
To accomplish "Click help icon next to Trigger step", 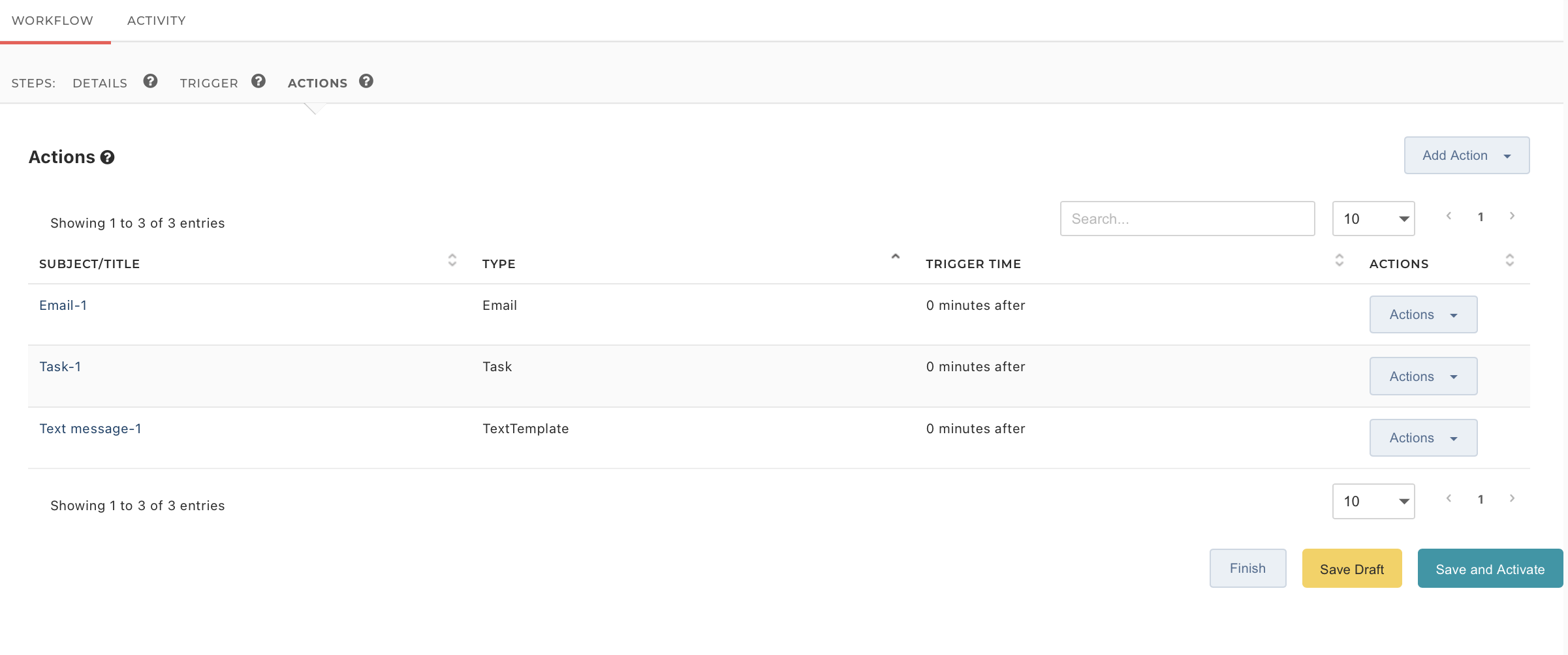I will click(259, 82).
